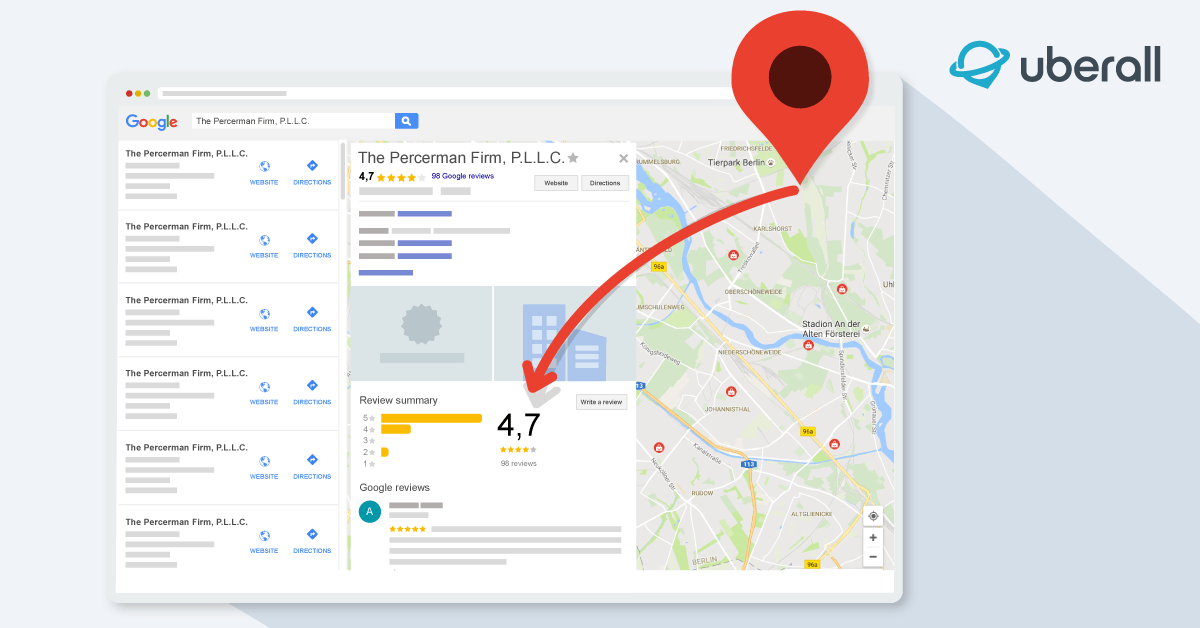
Task: Click the Directions button in the info panel
Action: tap(605, 183)
